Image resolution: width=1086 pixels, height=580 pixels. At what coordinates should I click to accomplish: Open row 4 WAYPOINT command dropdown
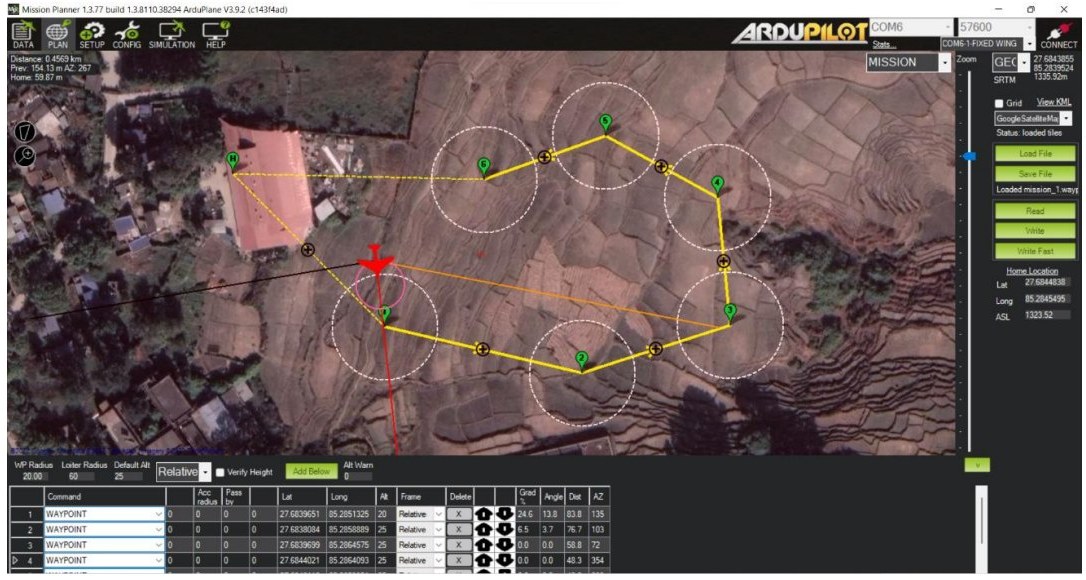(104, 560)
